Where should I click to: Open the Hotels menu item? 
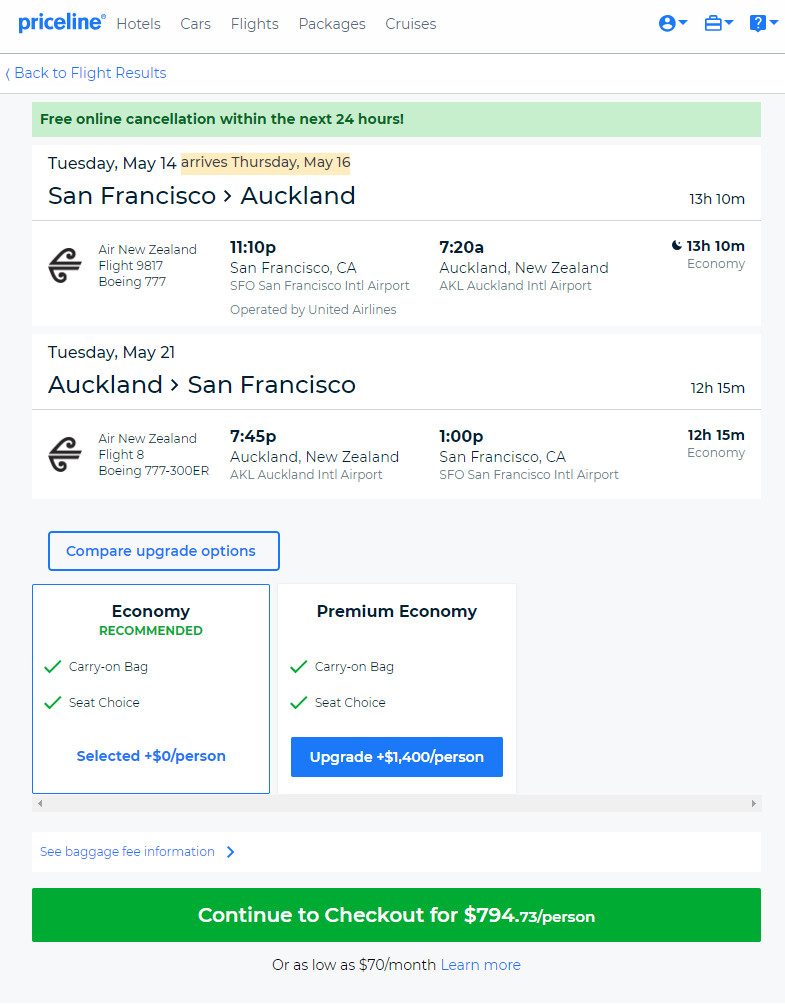(x=138, y=24)
